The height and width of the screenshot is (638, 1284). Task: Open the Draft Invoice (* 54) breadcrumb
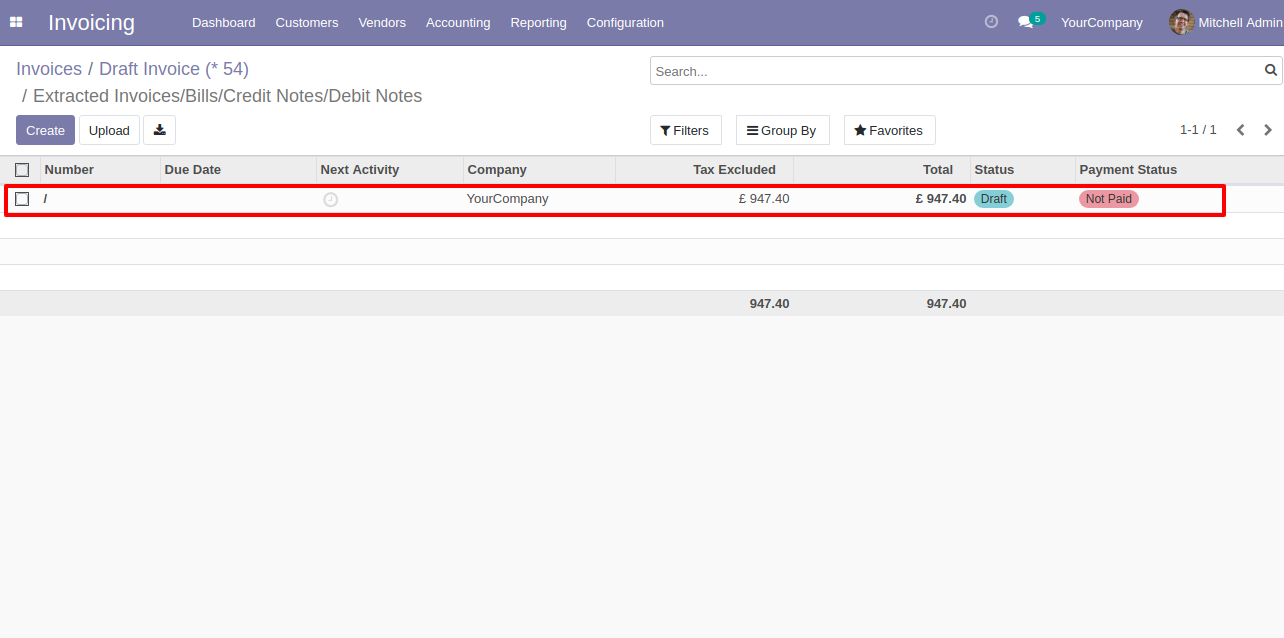click(x=174, y=69)
